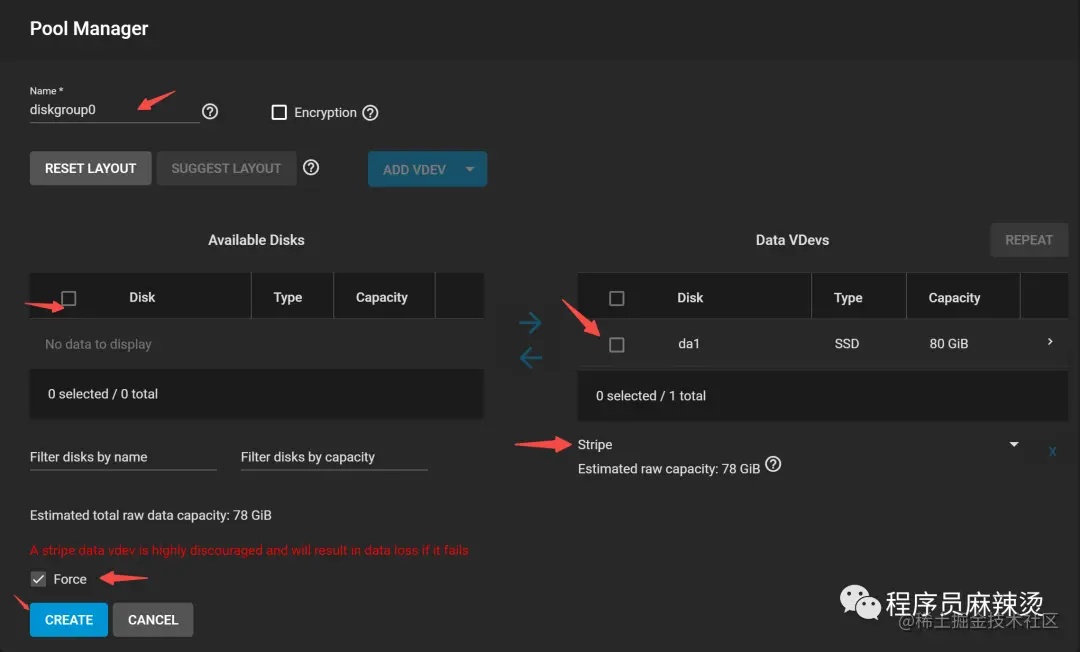Focus the pool Name input field

[x=114, y=110]
